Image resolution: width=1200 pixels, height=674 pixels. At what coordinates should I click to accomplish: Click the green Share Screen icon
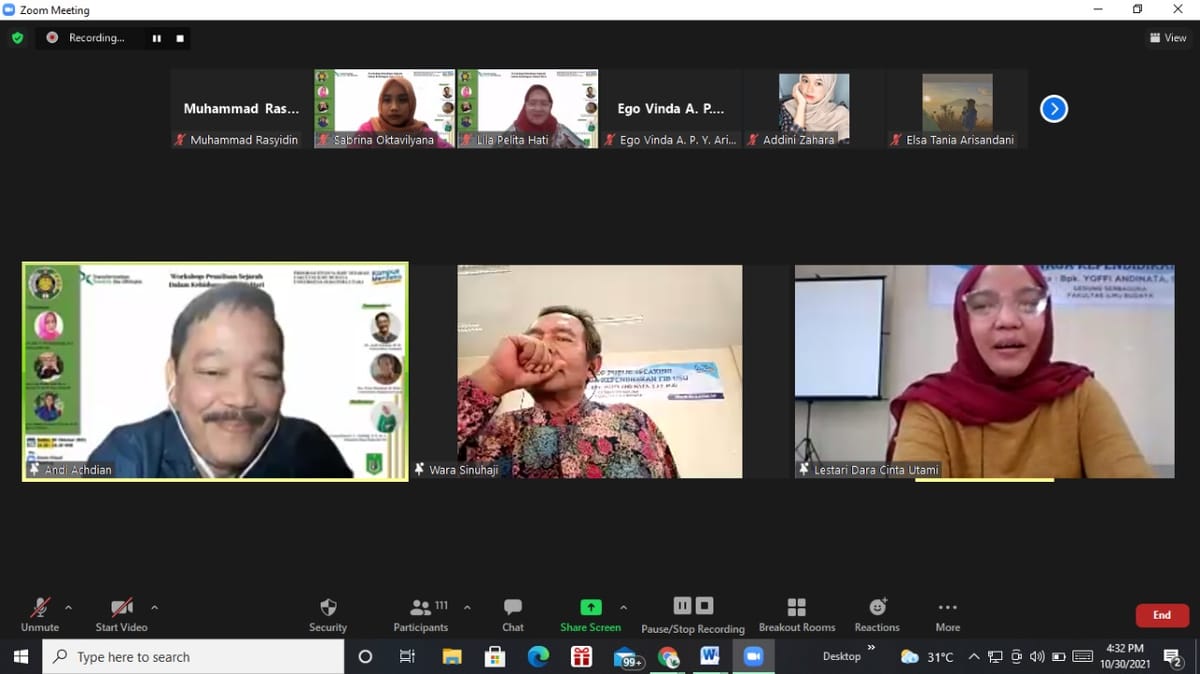click(591, 607)
